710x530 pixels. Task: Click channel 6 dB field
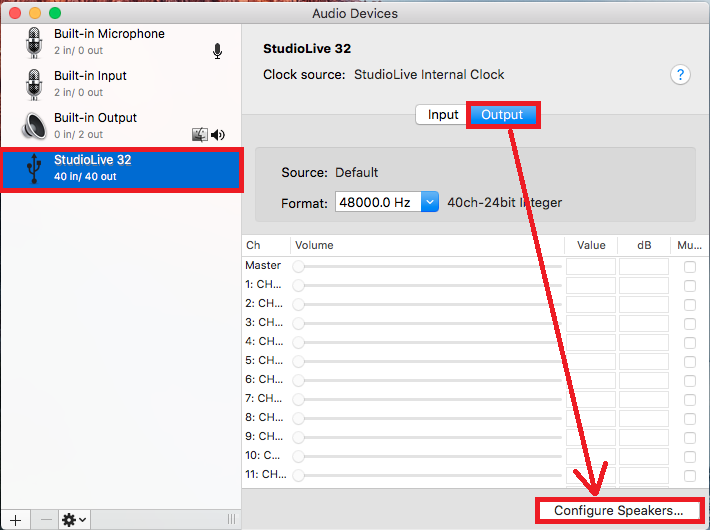pyautogui.click(x=643, y=381)
